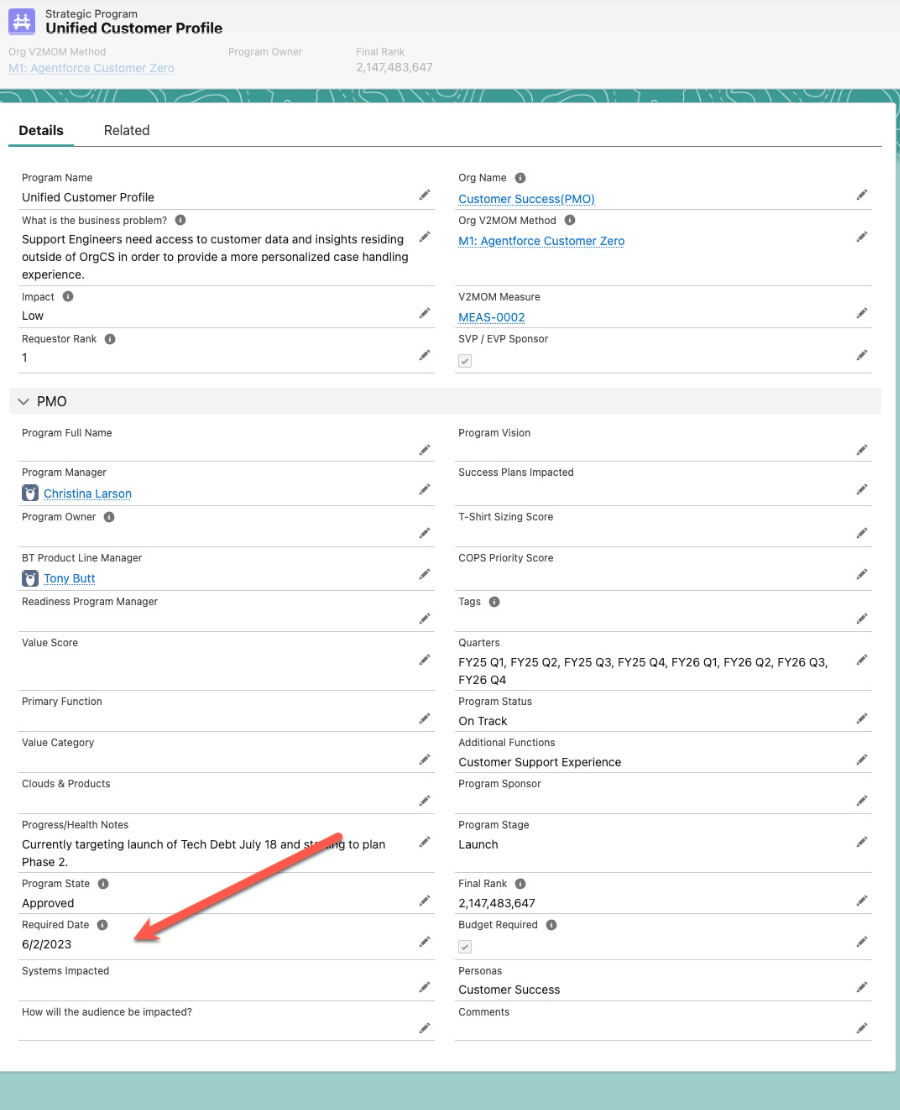Switch to the Details tab
The height and width of the screenshot is (1110, 900).
click(41, 130)
